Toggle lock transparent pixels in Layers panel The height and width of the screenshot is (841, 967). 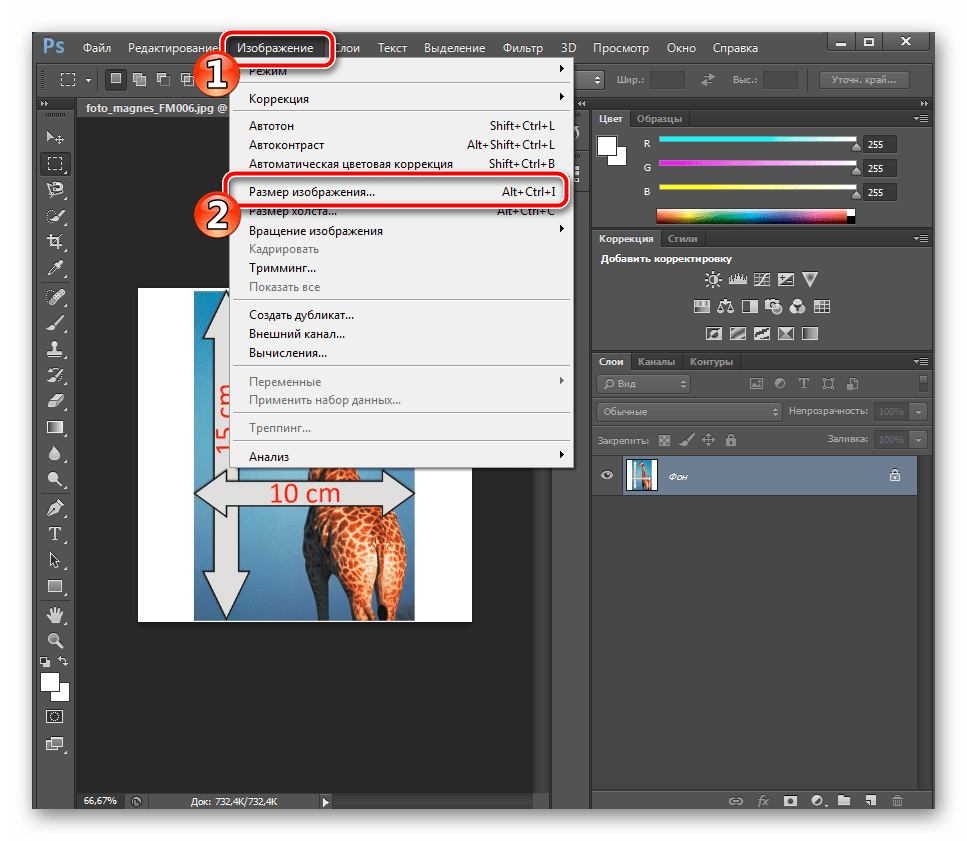pos(664,439)
